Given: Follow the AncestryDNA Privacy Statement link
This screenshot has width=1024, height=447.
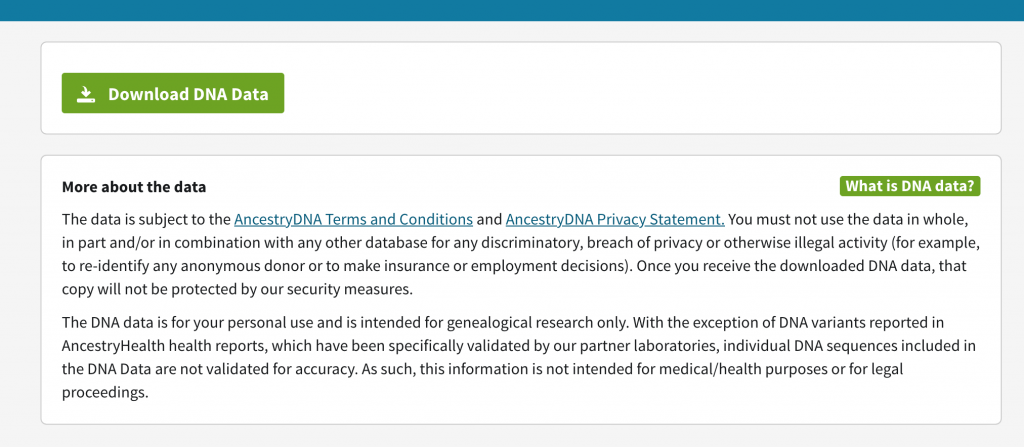Looking at the screenshot, I should pyautogui.click(x=615, y=219).
